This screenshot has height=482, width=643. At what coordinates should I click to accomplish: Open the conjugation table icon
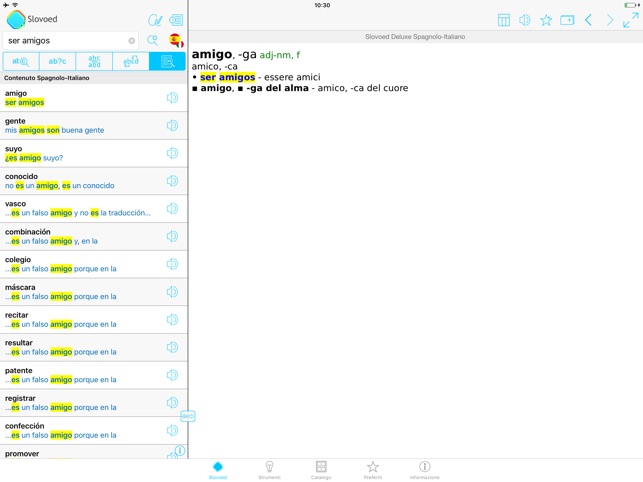pos(504,20)
